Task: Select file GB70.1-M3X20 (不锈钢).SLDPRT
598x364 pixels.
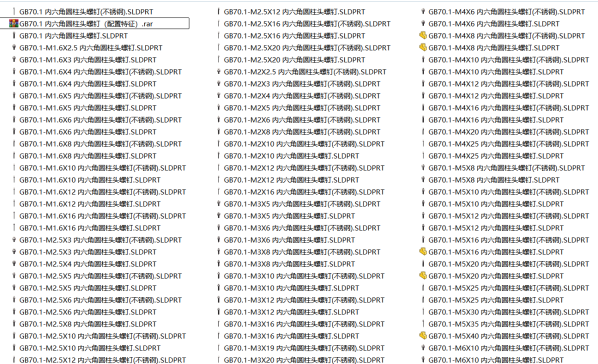Action: (304, 360)
